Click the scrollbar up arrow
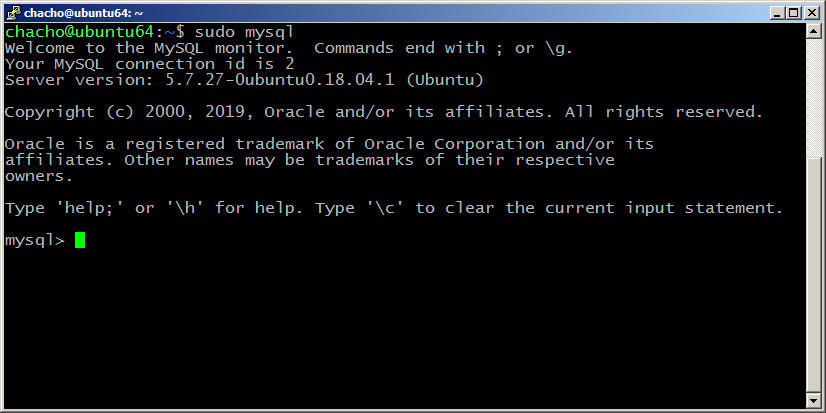 813,31
